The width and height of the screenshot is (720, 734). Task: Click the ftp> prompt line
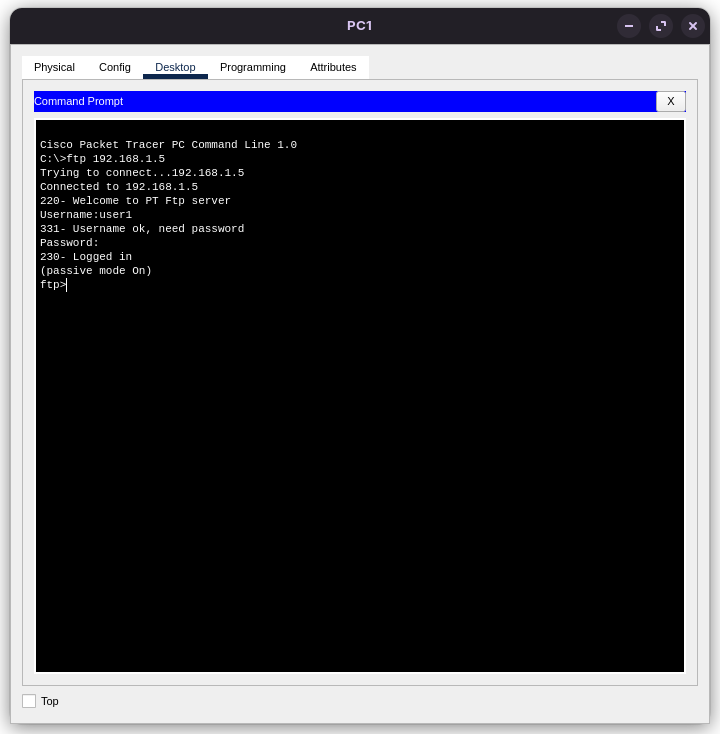coord(53,285)
